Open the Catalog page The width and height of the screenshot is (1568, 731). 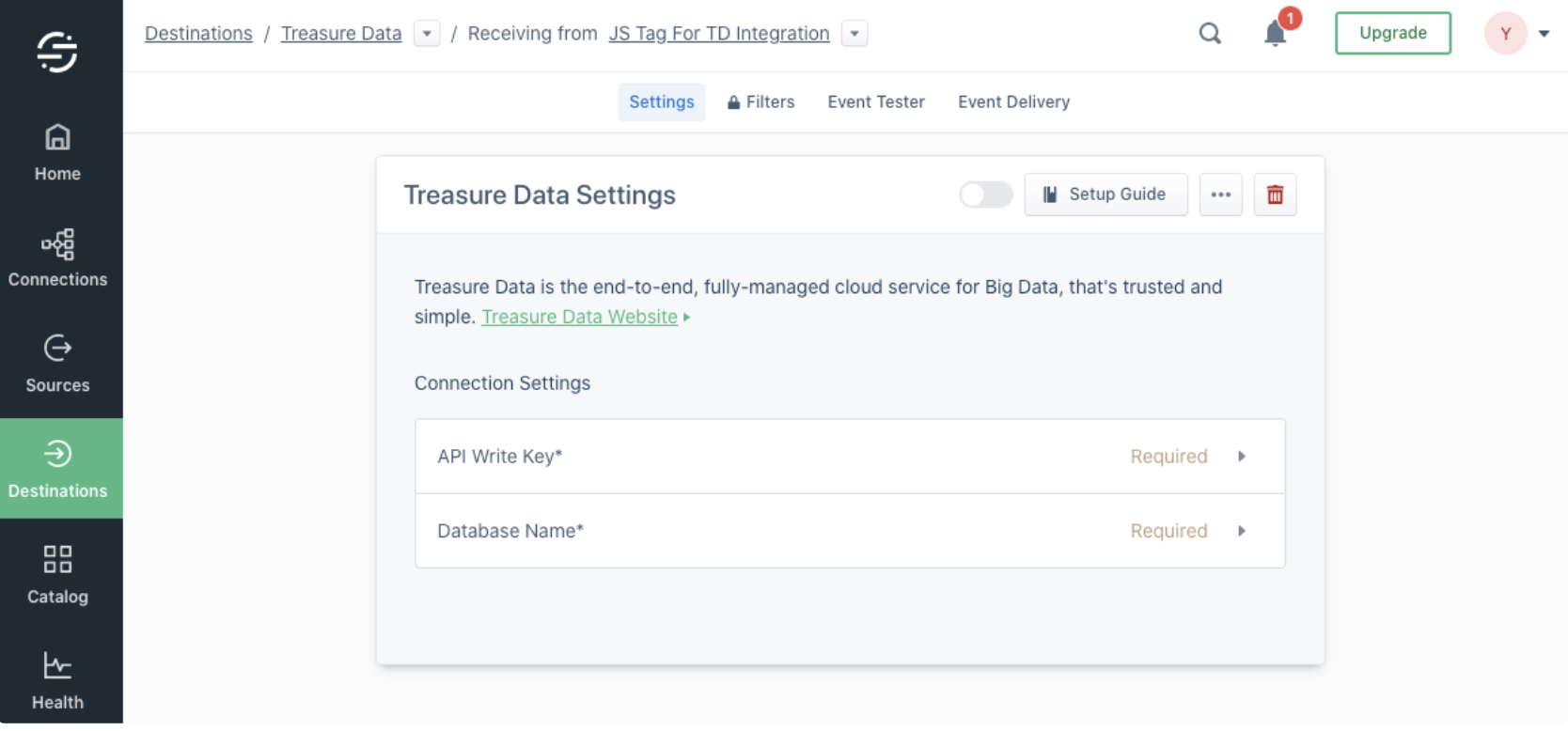[x=57, y=575]
